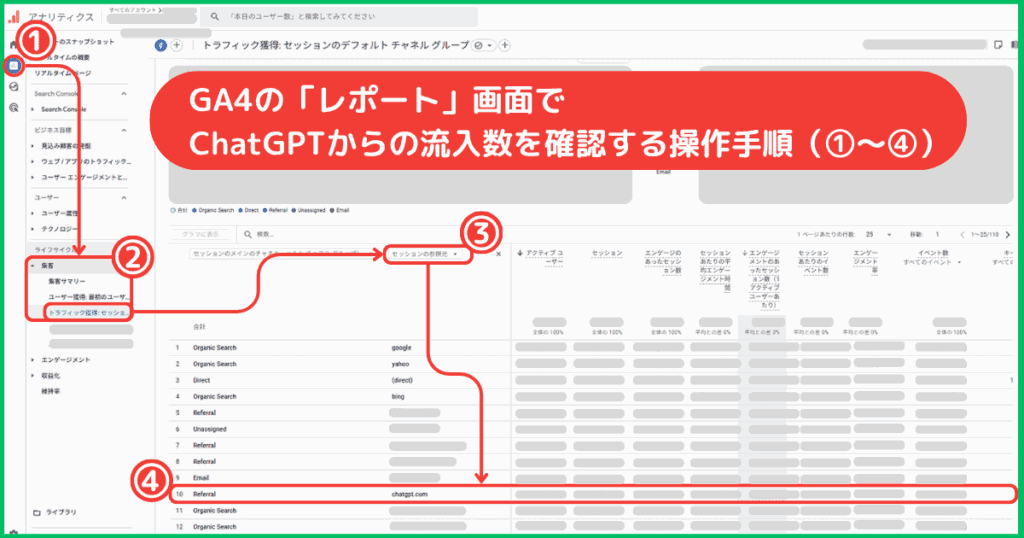Open 維持率 report in the sidebar
This screenshot has width=1024, height=538.
click(51, 391)
